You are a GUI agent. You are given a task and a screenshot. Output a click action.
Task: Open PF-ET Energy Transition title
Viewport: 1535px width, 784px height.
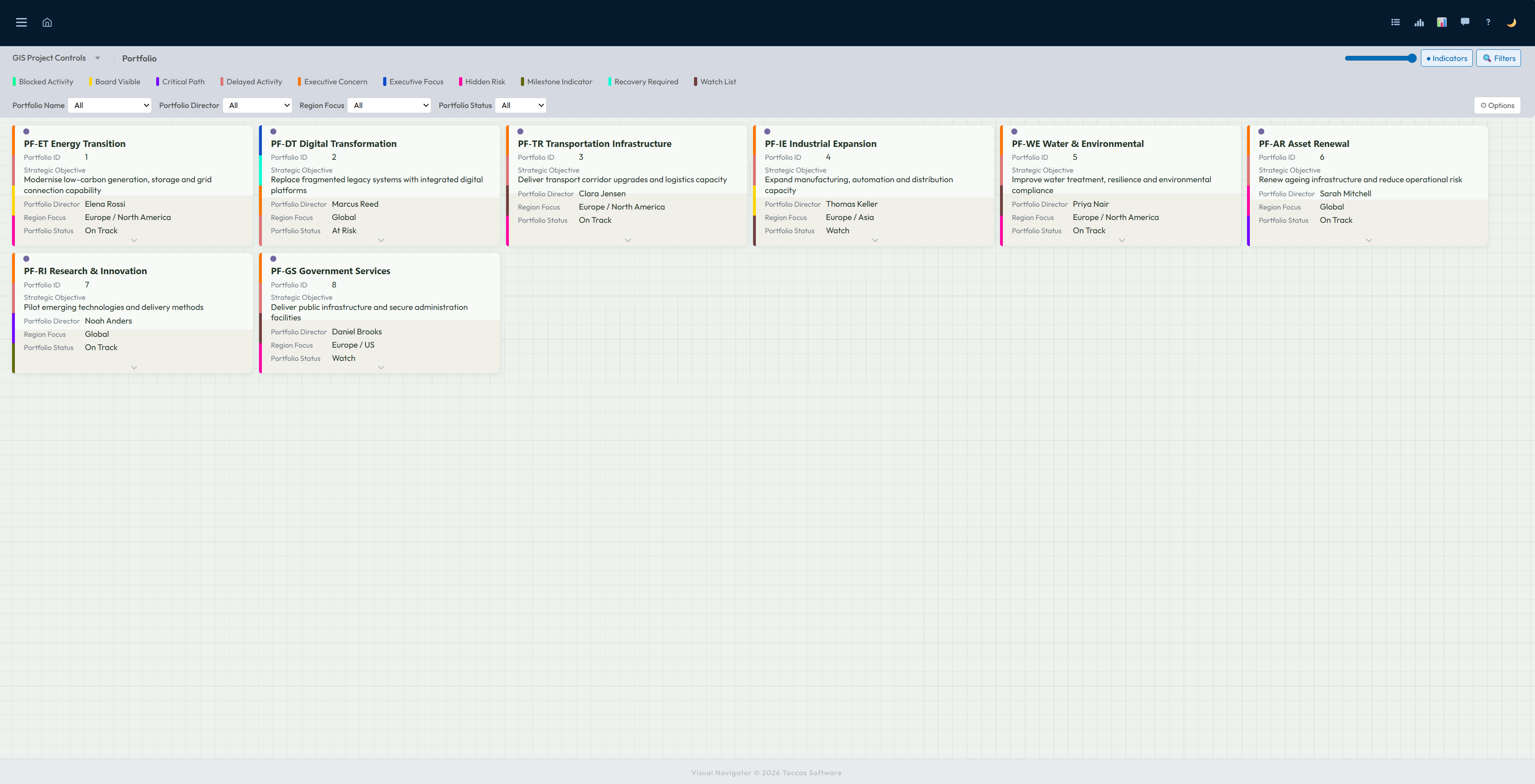[74, 144]
